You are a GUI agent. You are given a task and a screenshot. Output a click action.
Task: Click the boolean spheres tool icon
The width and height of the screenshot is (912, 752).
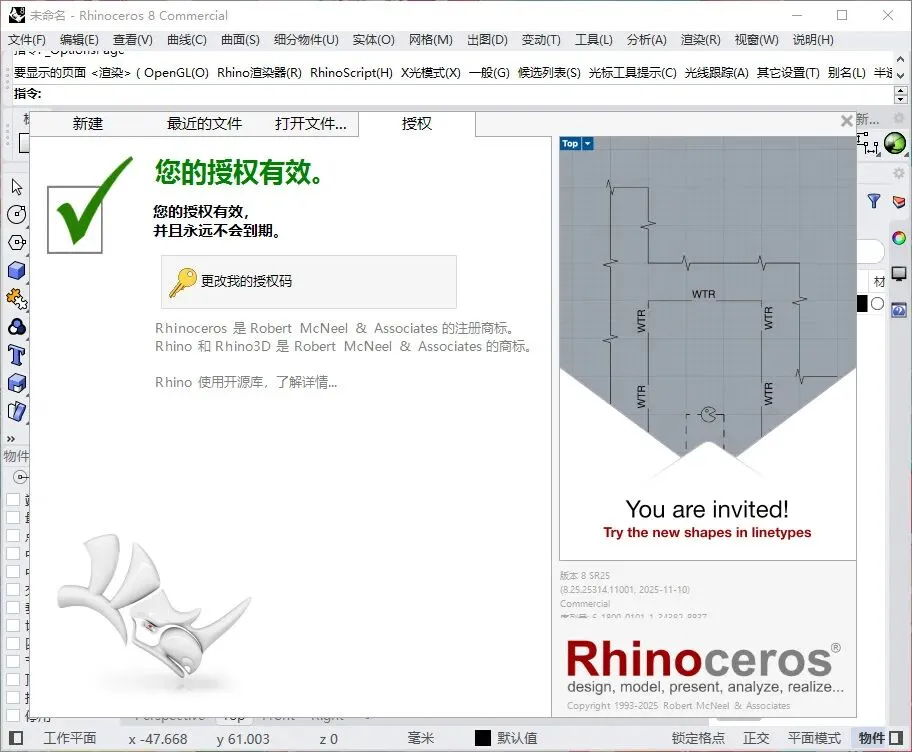(17, 327)
